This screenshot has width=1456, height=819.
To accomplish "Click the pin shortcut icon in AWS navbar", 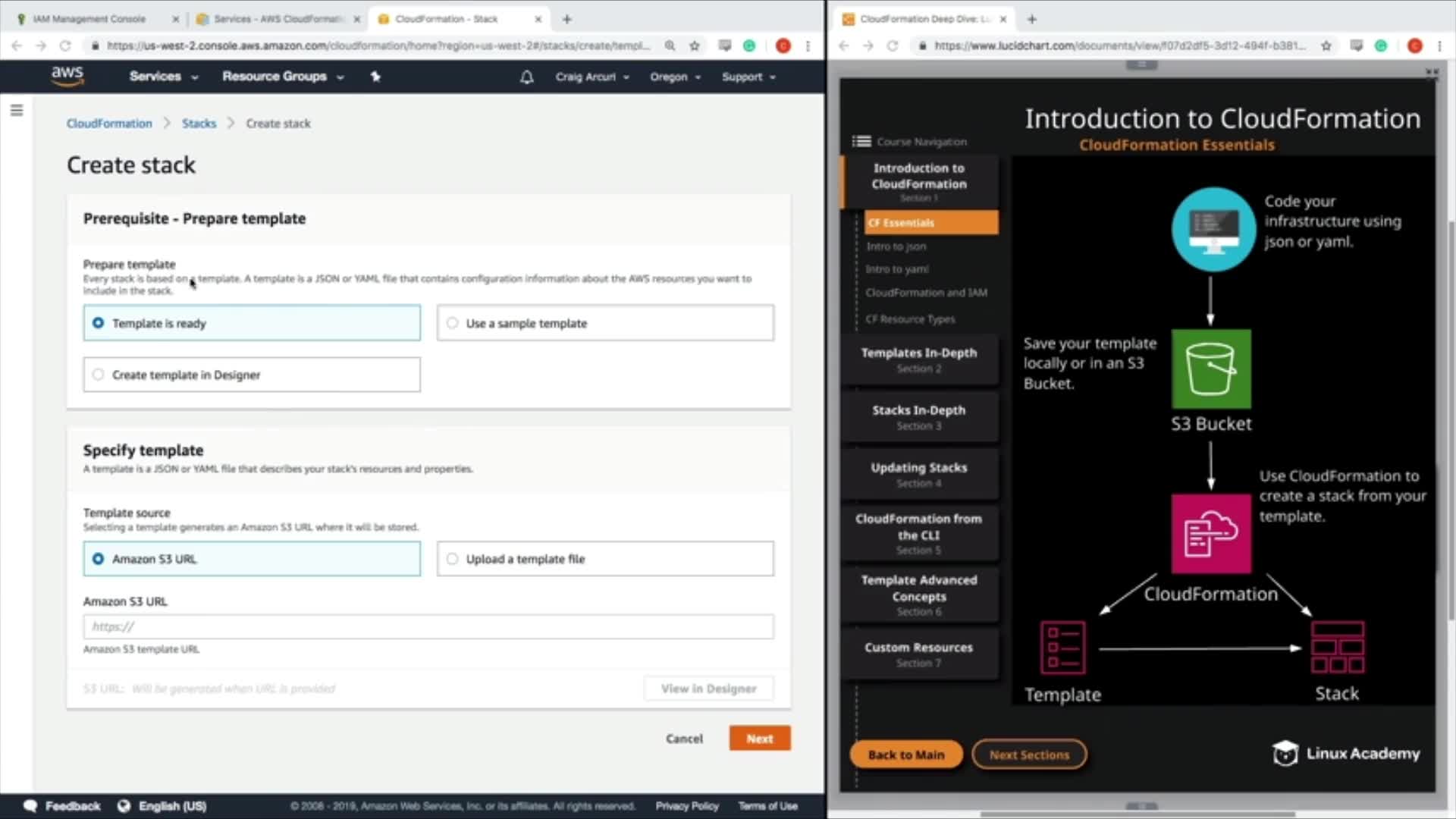I will pyautogui.click(x=375, y=77).
